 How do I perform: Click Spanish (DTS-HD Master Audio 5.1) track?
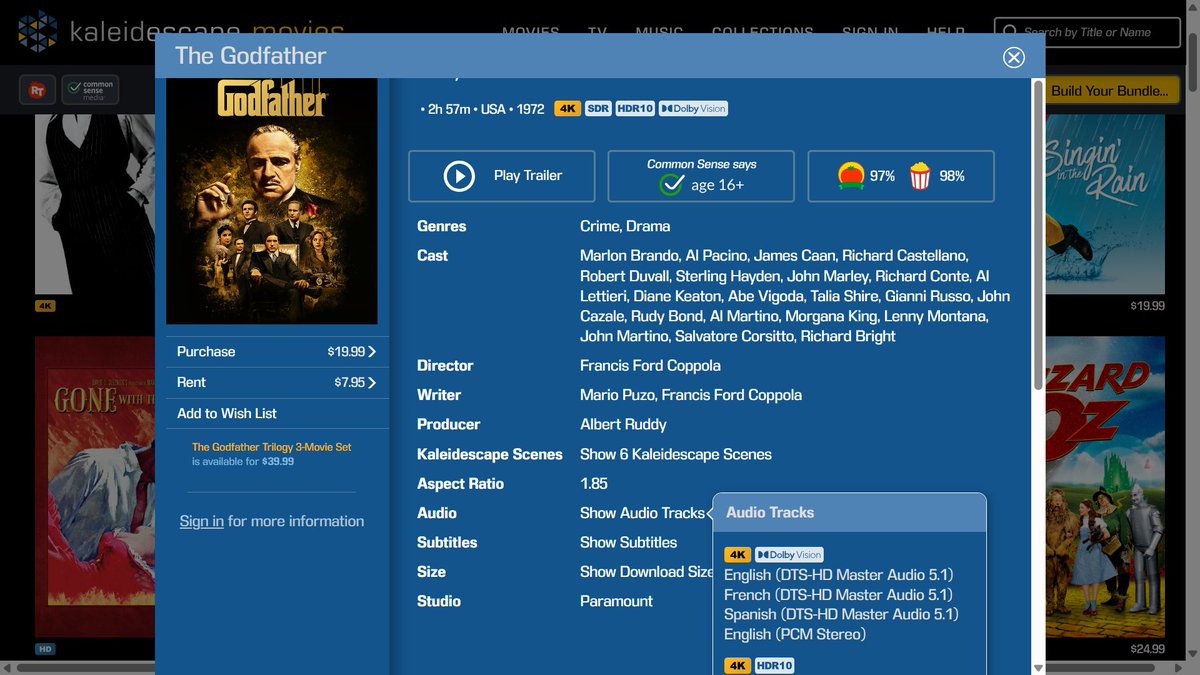[841, 615]
